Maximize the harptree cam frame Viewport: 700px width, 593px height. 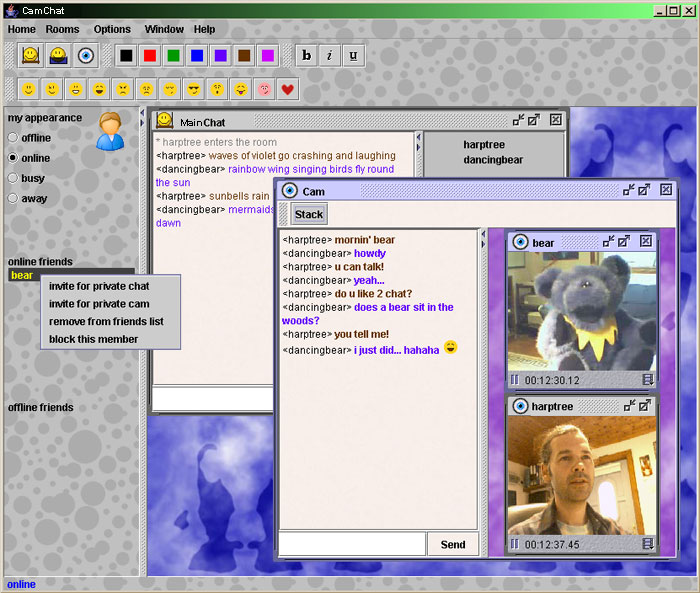click(645, 405)
